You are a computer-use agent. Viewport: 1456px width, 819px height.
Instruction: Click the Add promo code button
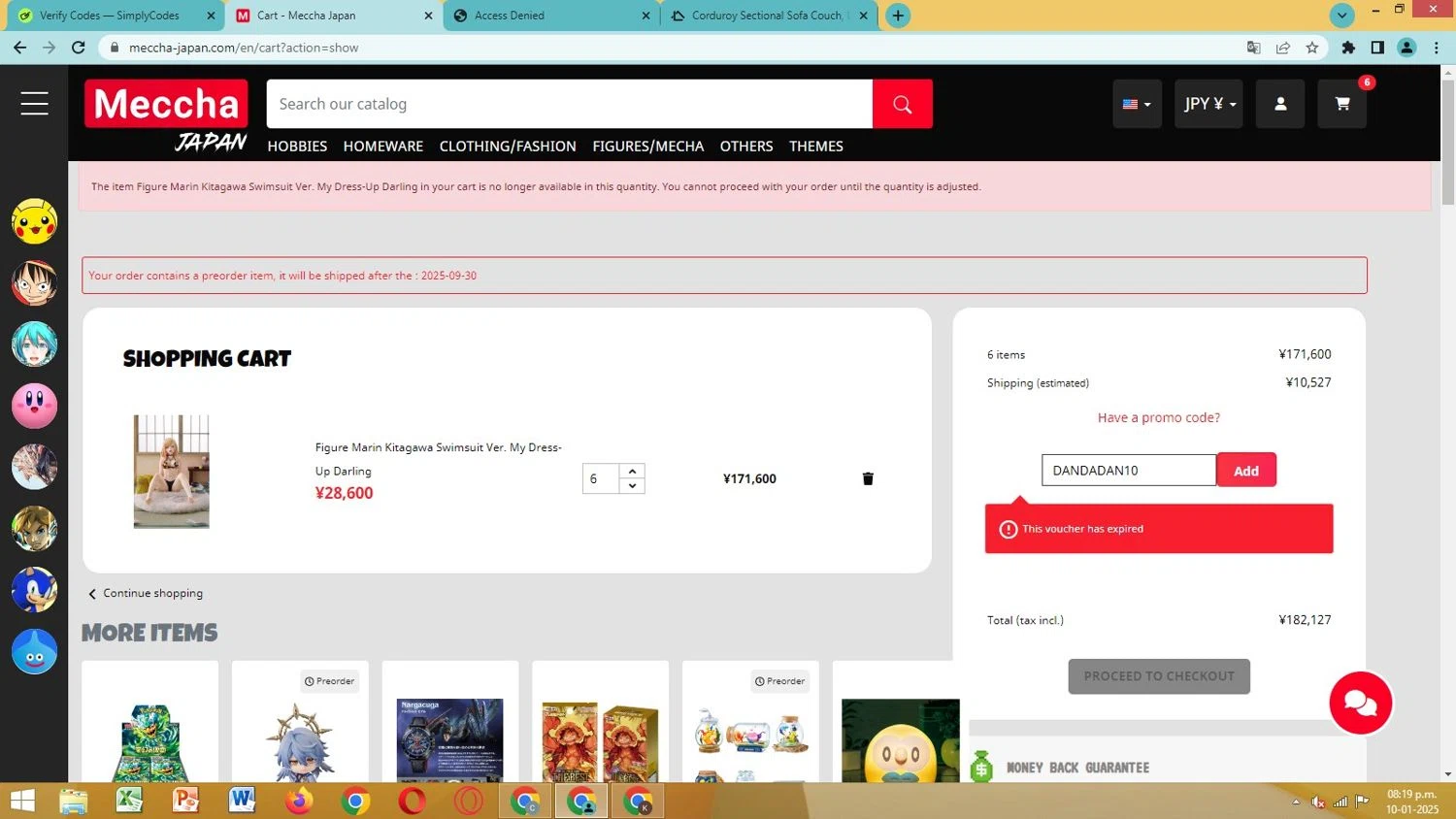point(1246,471)
